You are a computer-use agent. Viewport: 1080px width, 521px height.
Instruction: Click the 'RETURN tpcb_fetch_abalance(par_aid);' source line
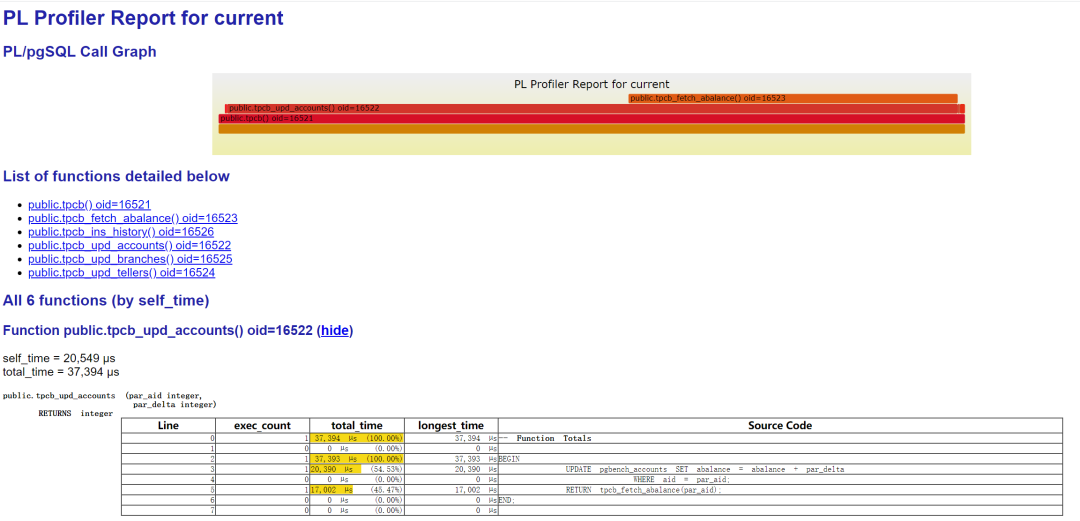tap(644, 490)
